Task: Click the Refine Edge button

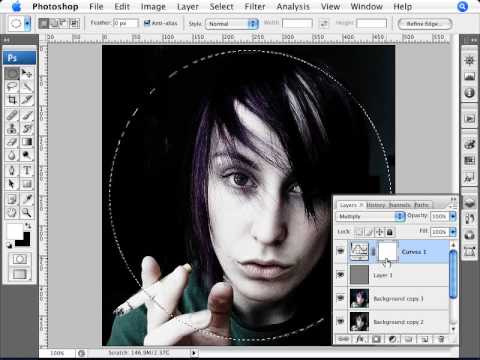Action: pyautogui.click(x=425, y=24)
